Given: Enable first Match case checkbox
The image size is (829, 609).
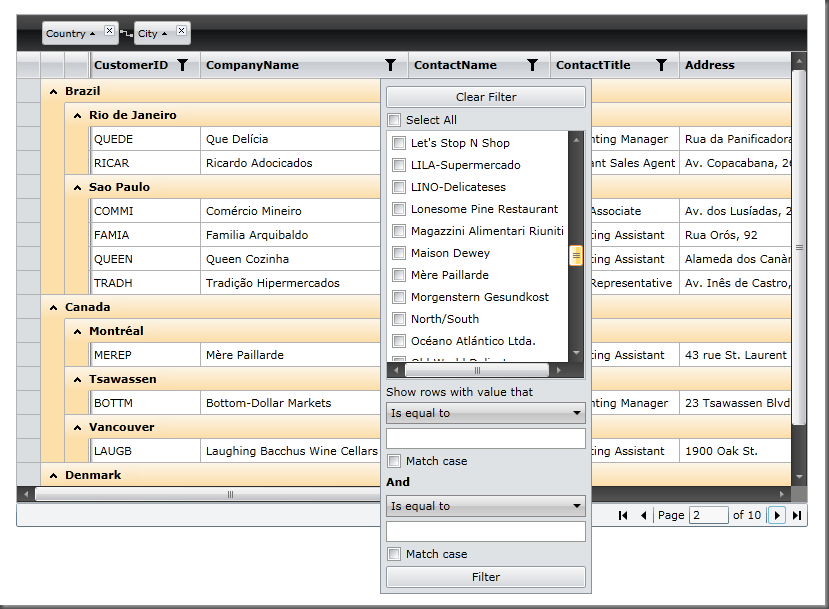Looking at the screenshot, I should [394, 461].
